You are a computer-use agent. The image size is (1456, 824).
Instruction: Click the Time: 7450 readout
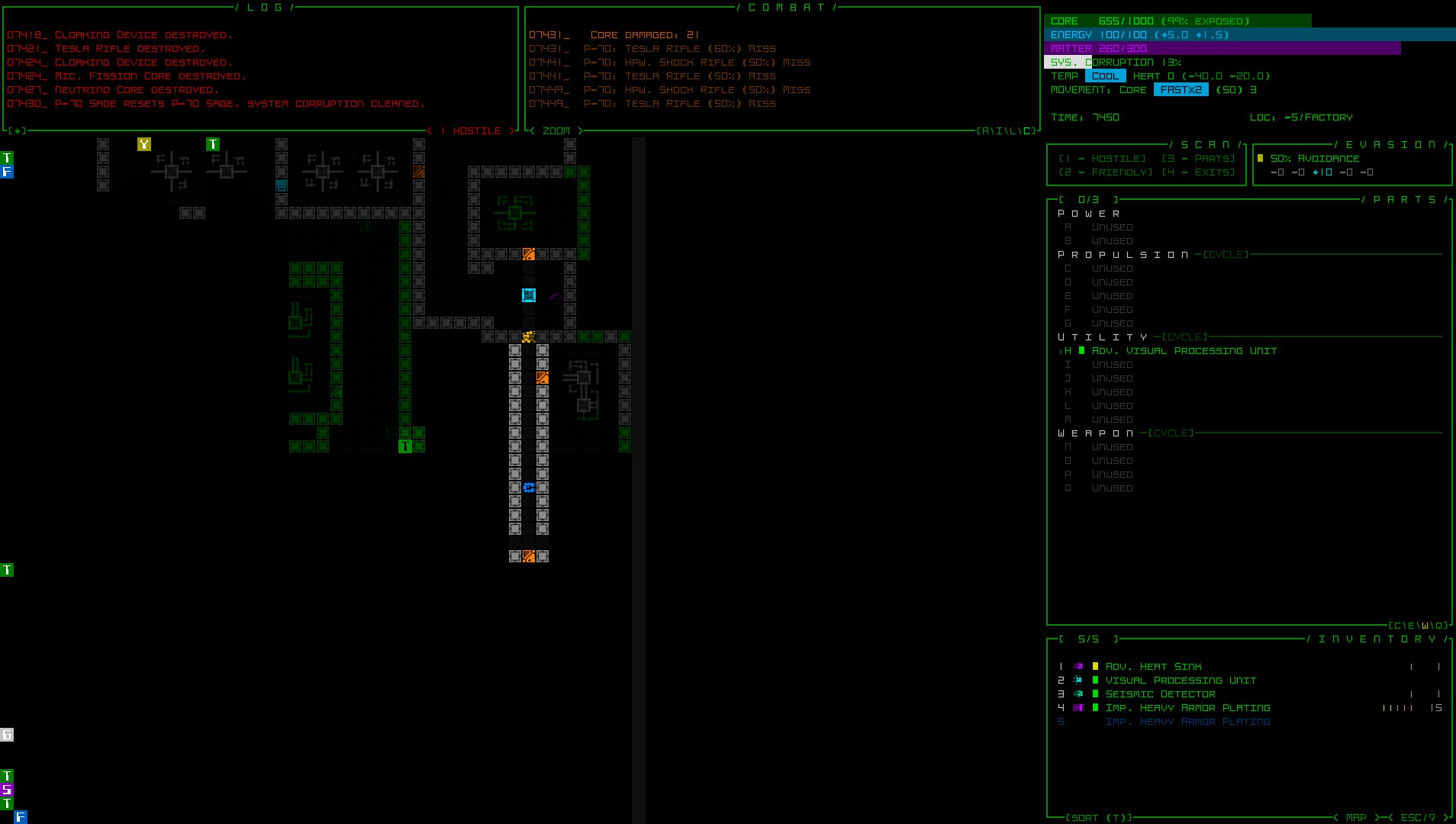click(x=1085, y=117)
